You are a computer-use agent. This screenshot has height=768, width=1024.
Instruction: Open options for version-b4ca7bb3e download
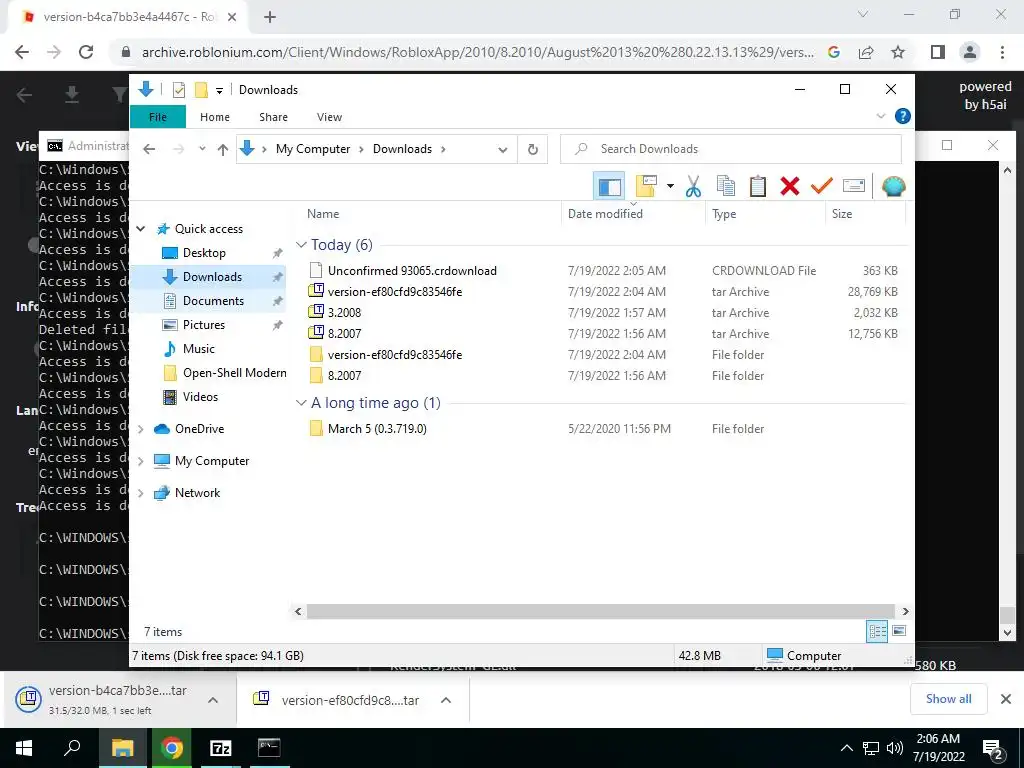click(213, 700)
